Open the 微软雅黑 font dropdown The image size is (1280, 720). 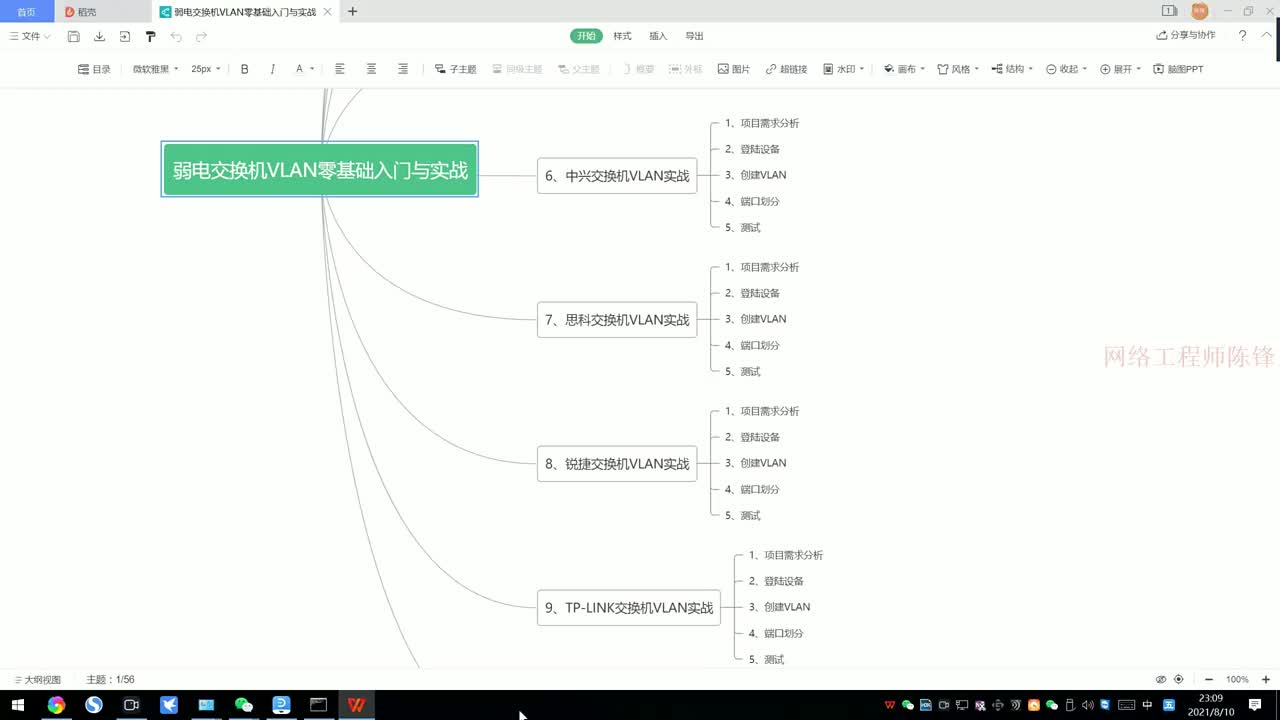pos(155,69)
